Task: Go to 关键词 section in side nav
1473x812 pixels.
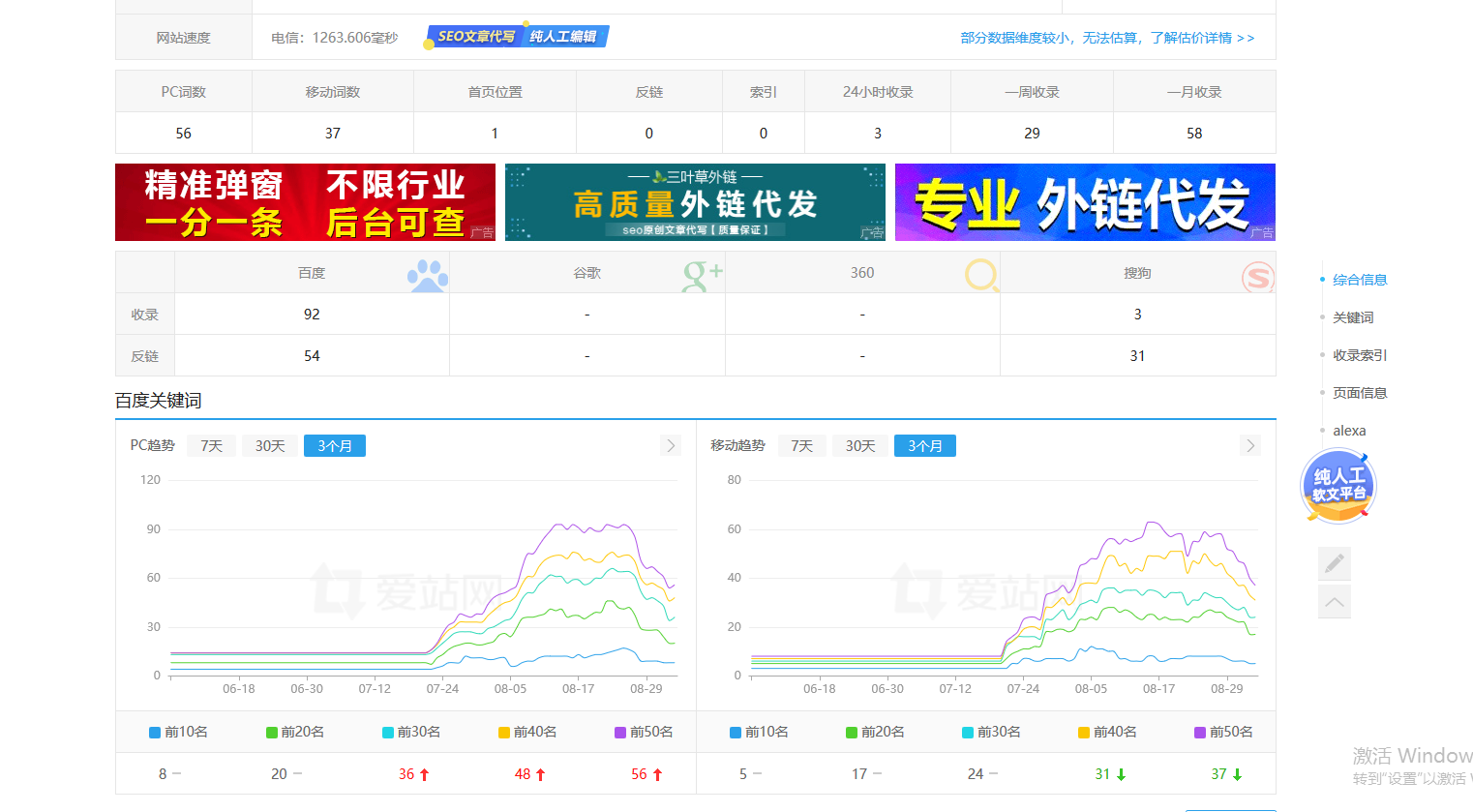Action: click(1353, 317)
